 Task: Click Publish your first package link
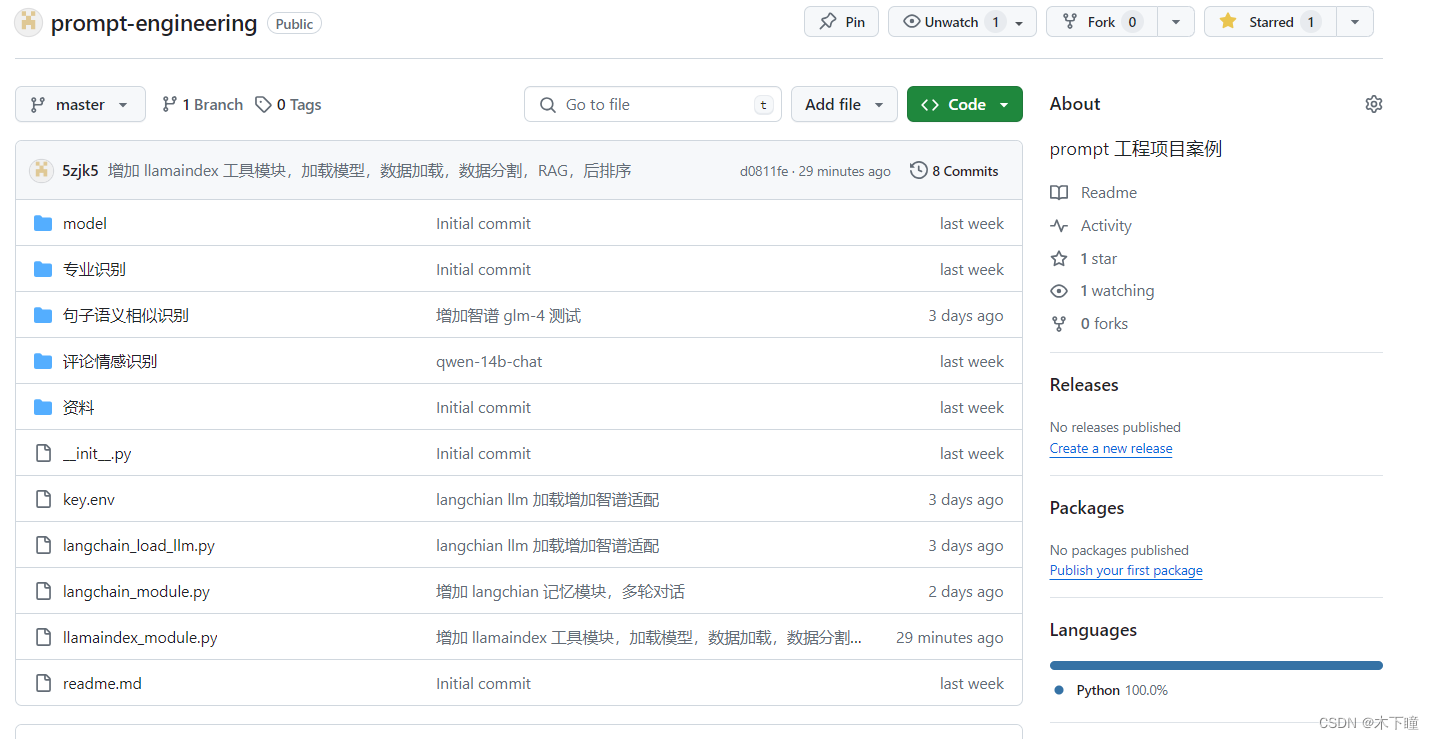coord(1126,570)
